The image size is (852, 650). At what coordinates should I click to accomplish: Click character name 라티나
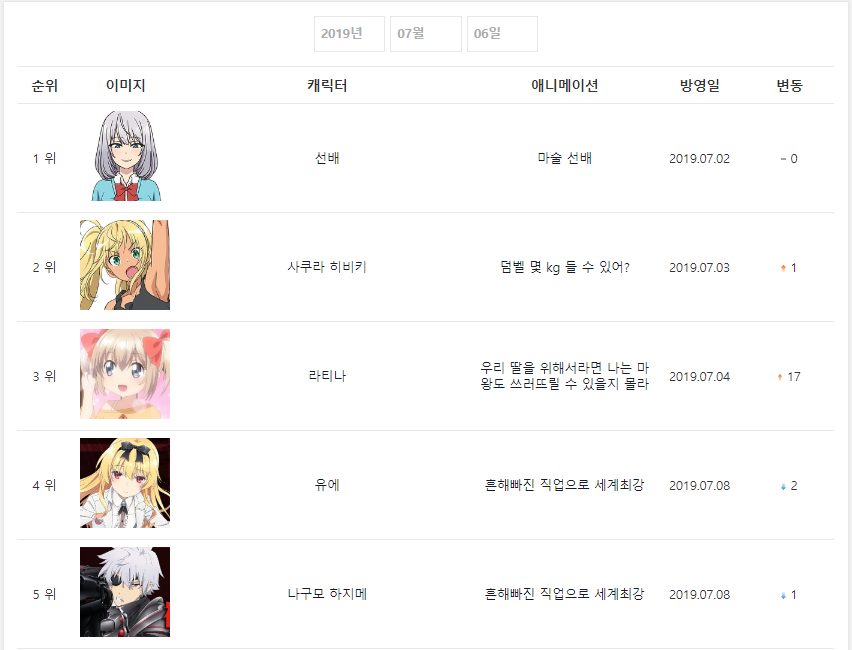(x=327, y=376)
